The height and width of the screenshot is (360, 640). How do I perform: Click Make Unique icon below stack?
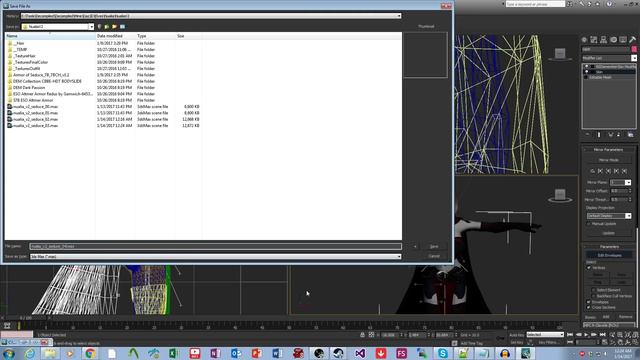pos(610,135)
